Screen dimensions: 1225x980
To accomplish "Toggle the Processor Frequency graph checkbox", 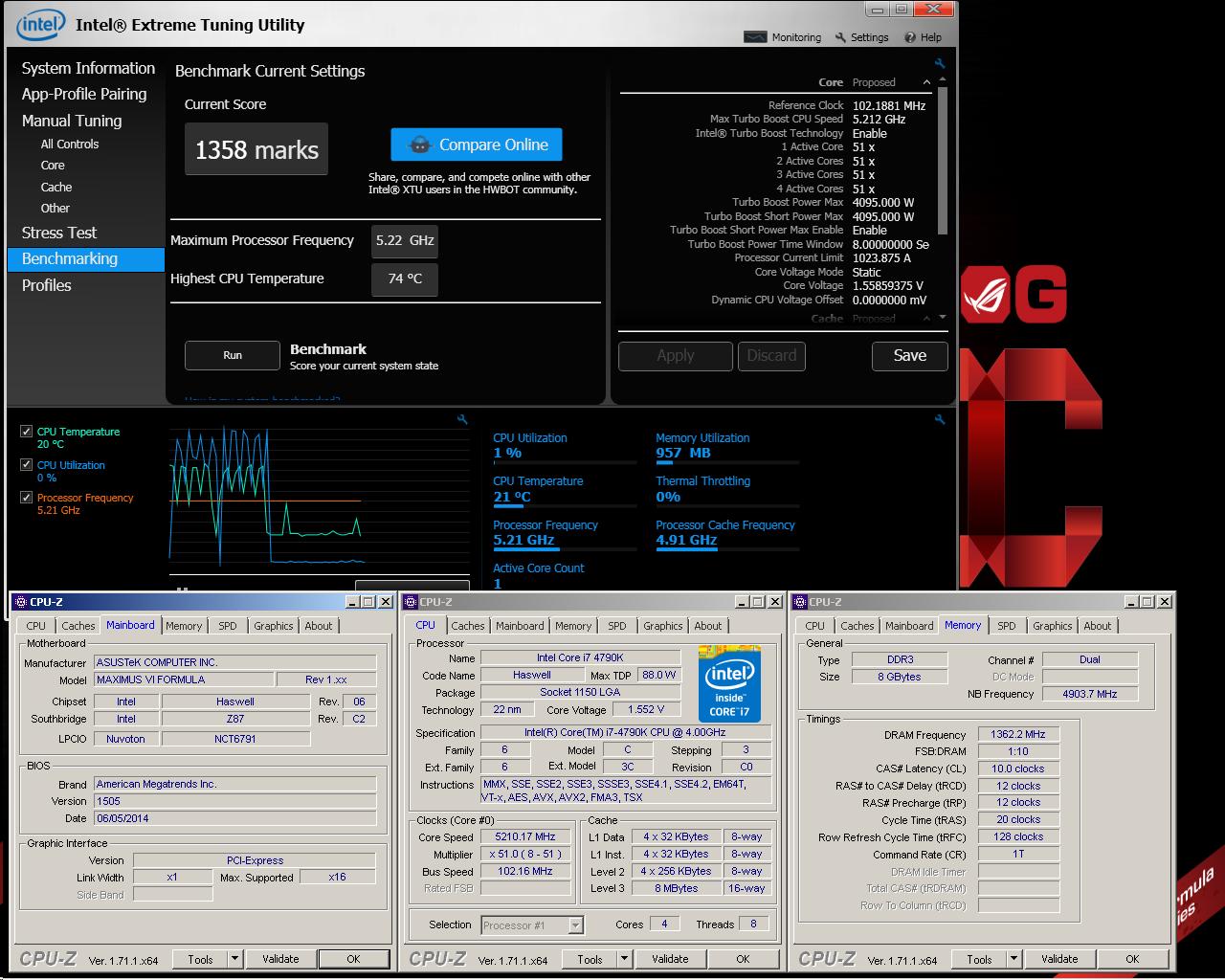I will point(26,498).
